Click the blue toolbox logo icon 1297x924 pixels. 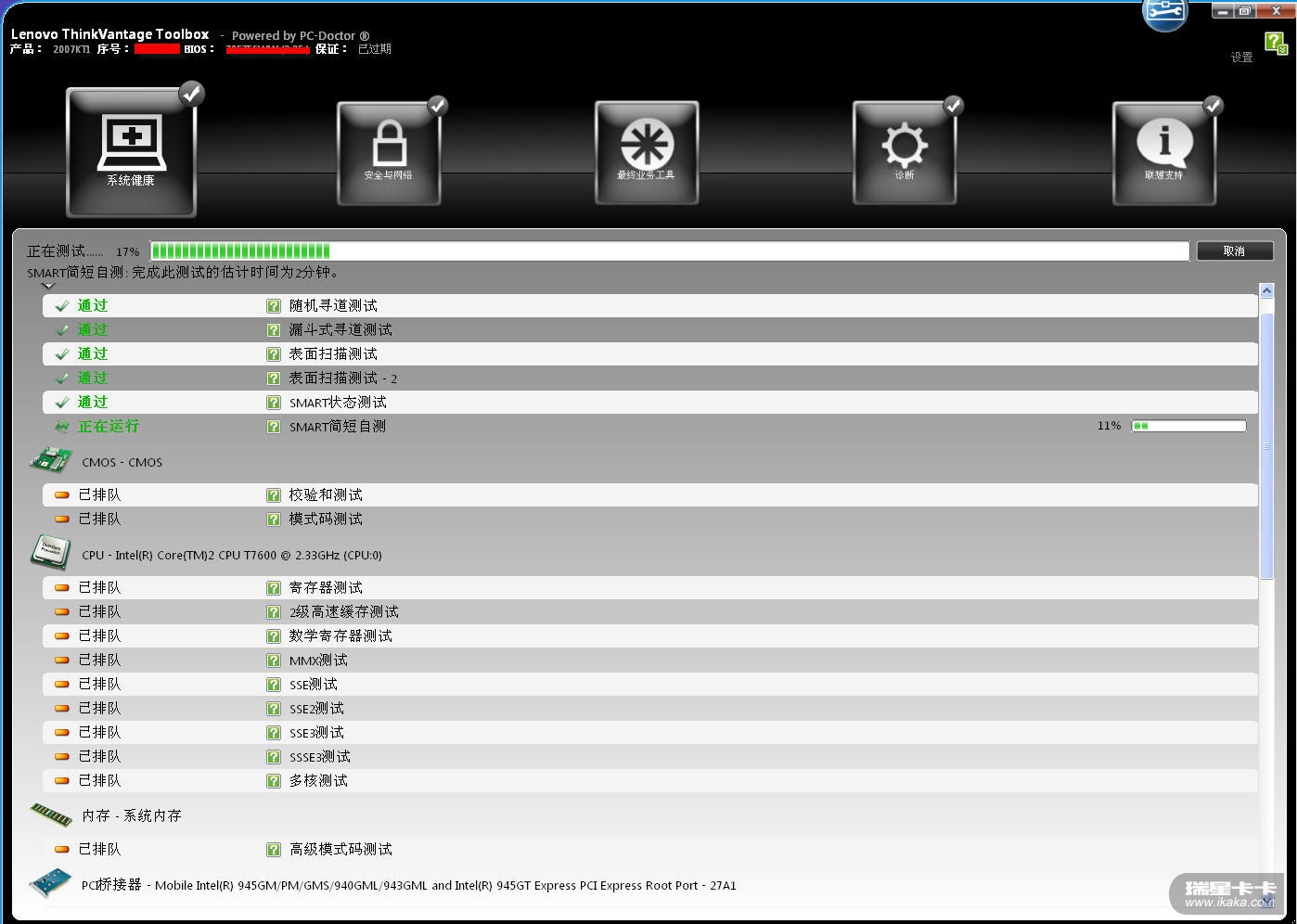tap(1165, 14)
